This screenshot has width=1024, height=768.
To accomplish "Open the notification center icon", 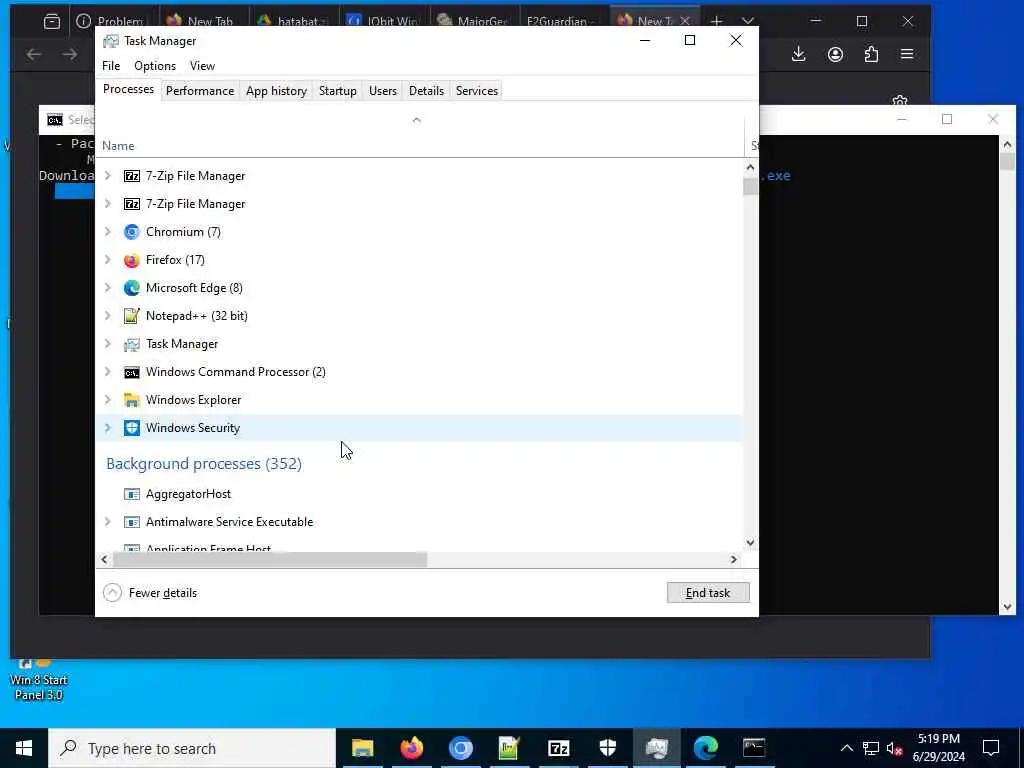I will tap(991, 748).
